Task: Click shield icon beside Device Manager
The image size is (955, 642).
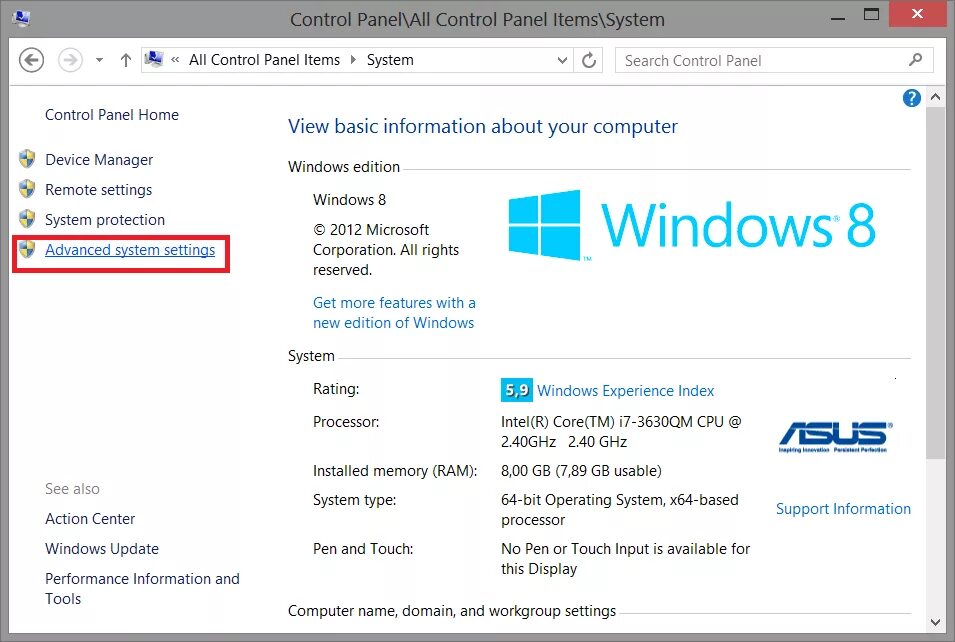Action: 27,159
